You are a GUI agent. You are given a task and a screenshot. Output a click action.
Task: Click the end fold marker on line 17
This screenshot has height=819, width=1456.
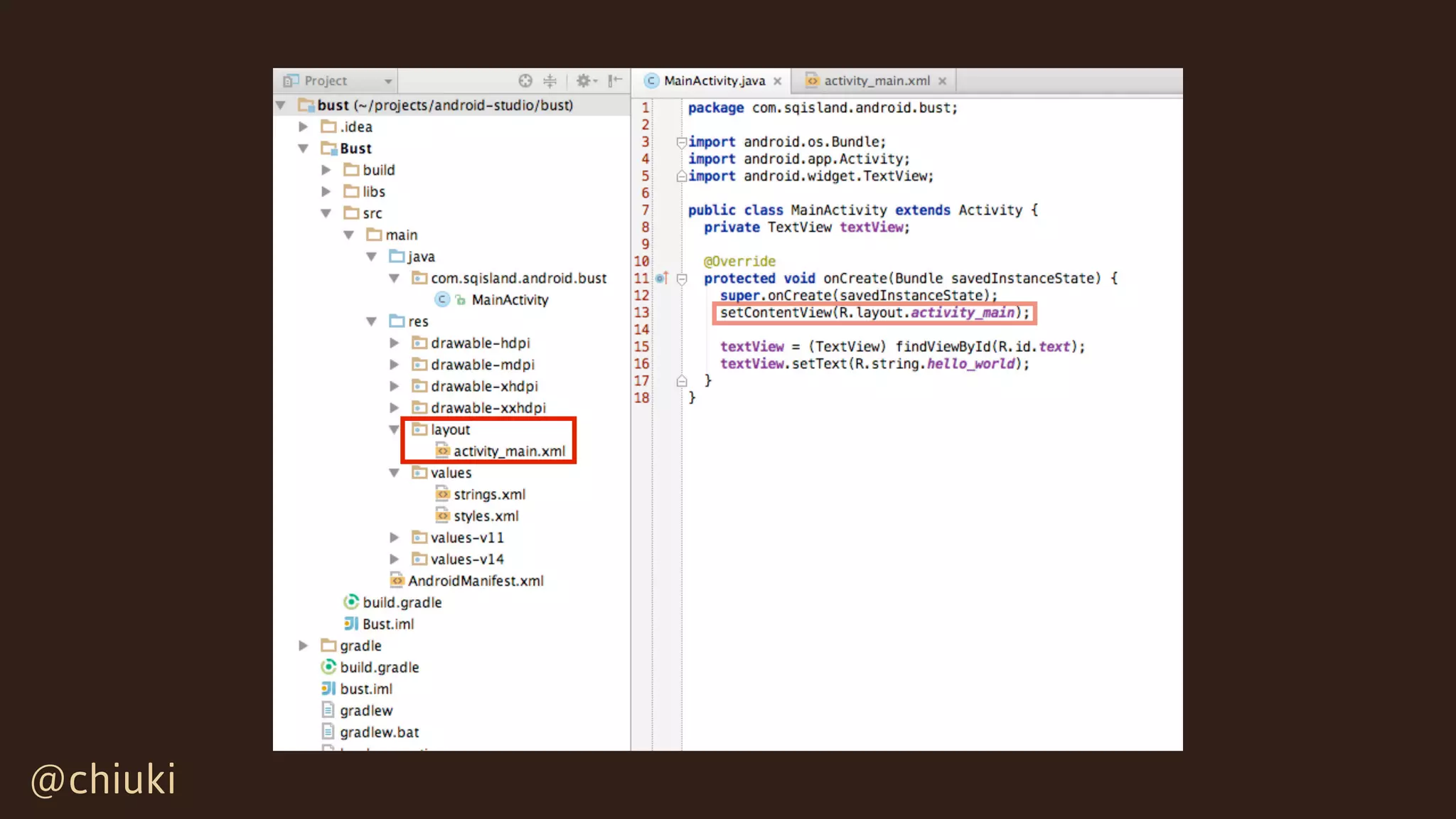pyautogui.click(x=682, y=381)
